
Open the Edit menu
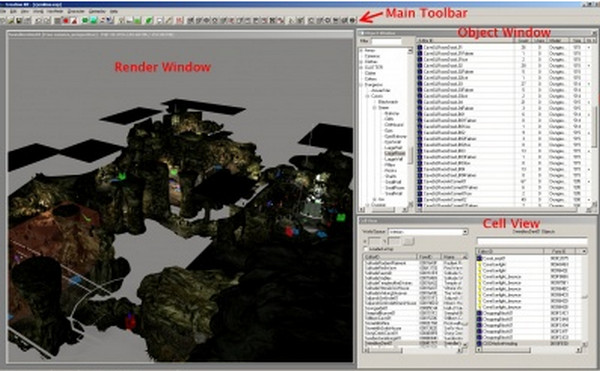click(x=13, y=11)
